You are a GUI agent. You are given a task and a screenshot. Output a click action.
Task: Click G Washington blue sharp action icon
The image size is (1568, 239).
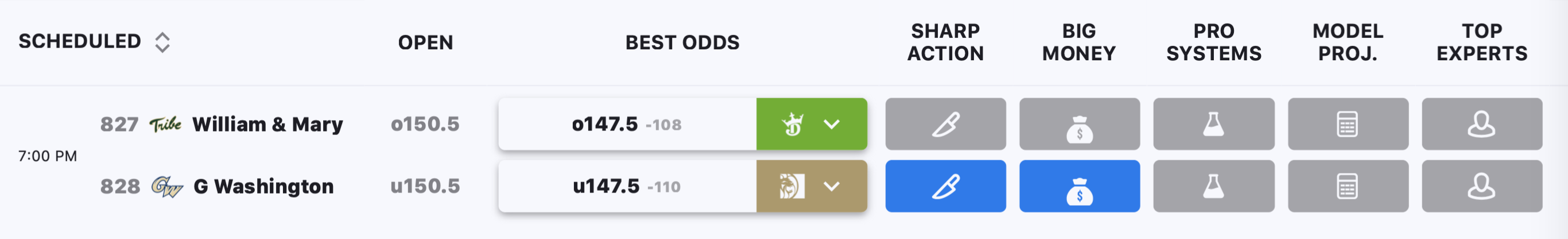pos(945,186)
